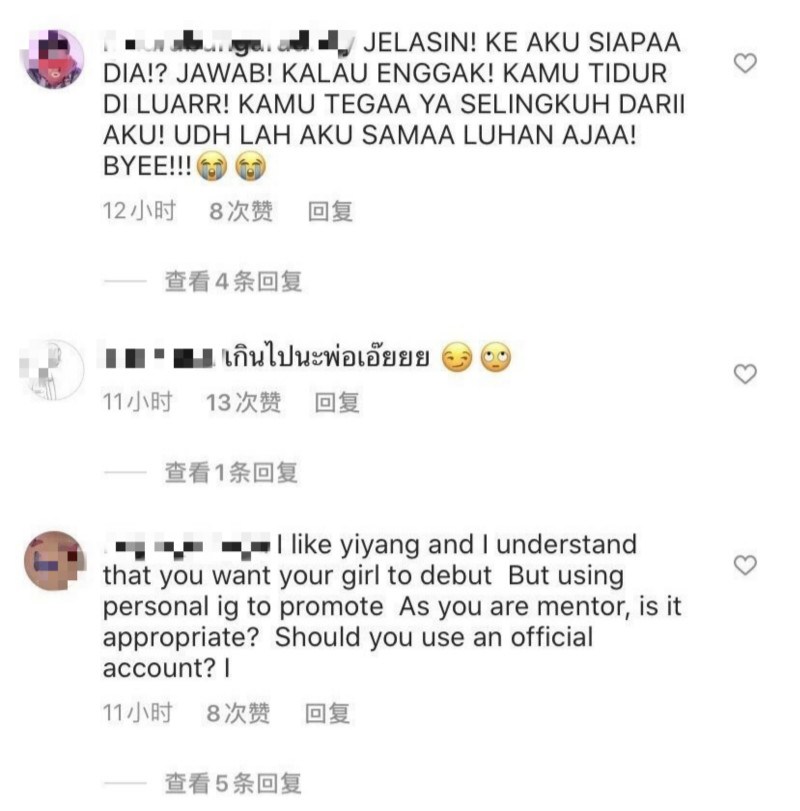The height and width of the screenshot is (811, 800).
Task: Reply (回复) to the yiyang comment
Action: click(327, 713)
